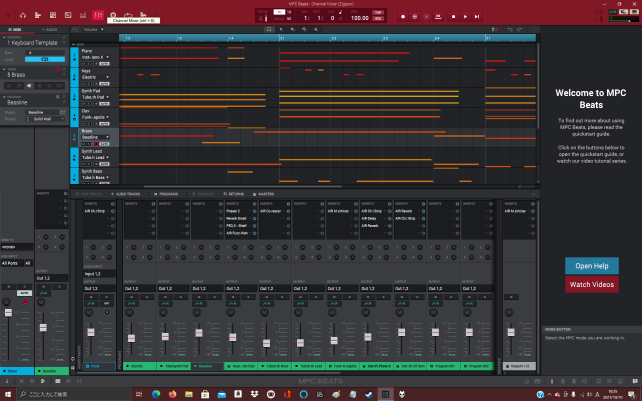Switch to the Returns mixer tab

[234, 193]
